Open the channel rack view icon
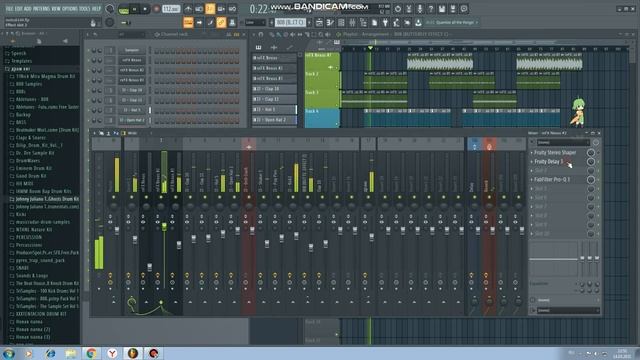The image size is (640, 360). pos(341,23)
